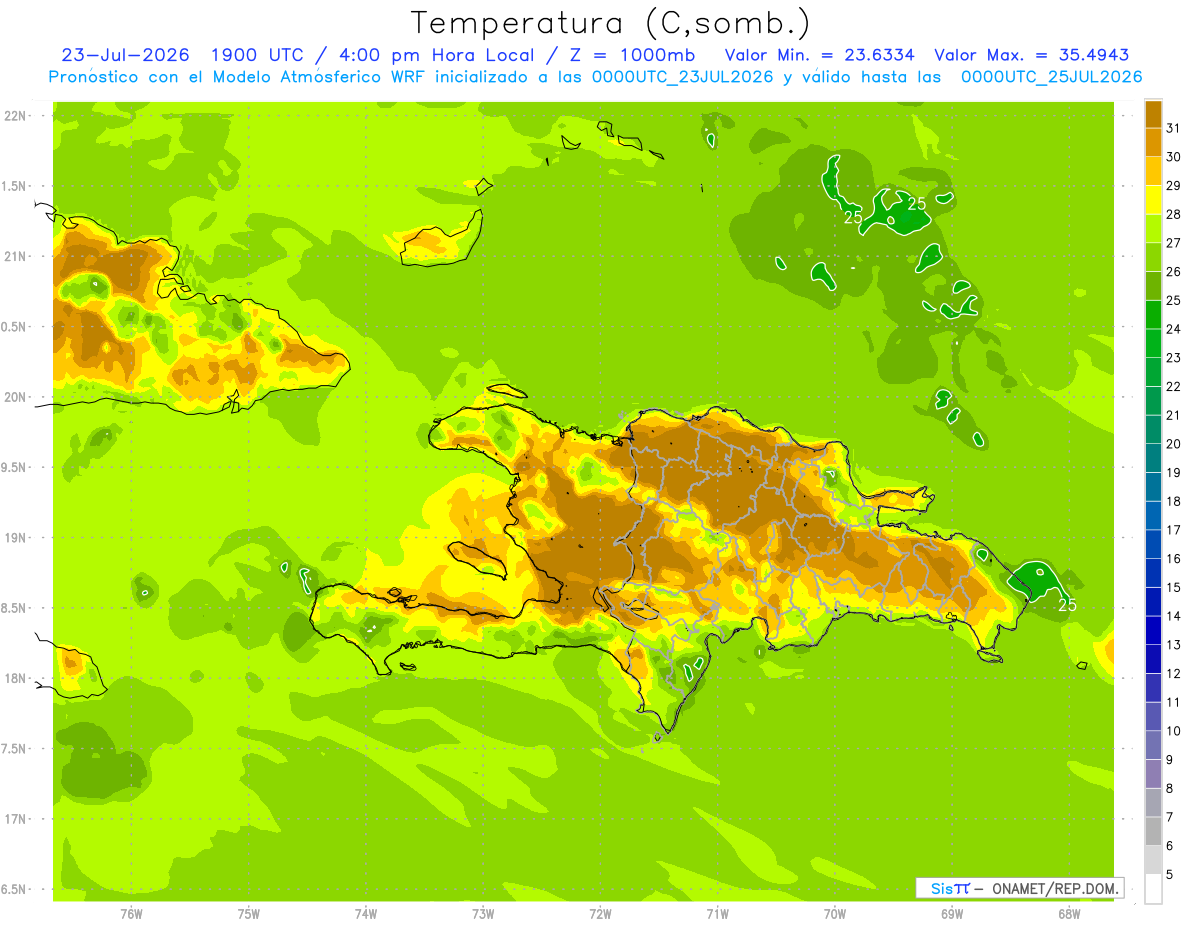The height and width of the screenshot is (927, 1200).
Task: Click the '68W' longitude label
Action: (x=1069, y=914)
